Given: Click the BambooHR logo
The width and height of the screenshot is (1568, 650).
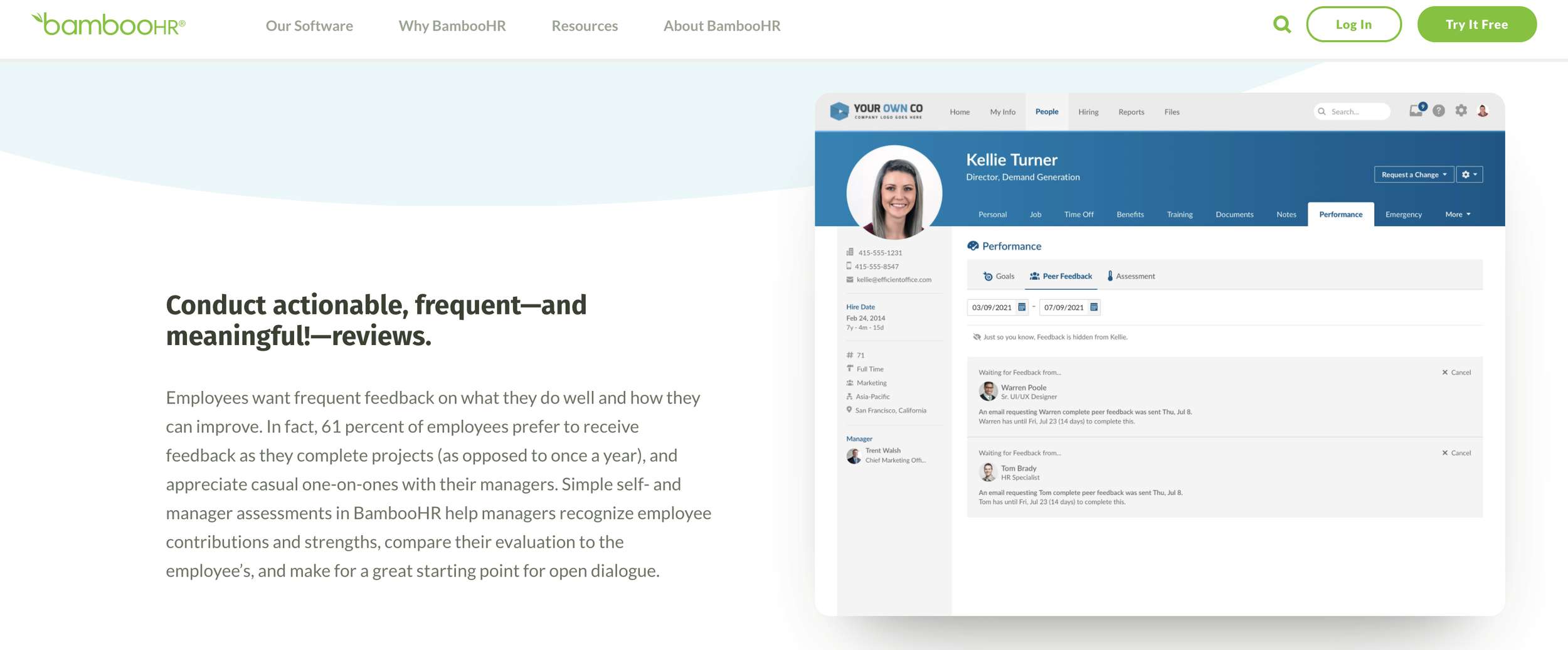Looking at the screenshot, I should tap(108, 24).
